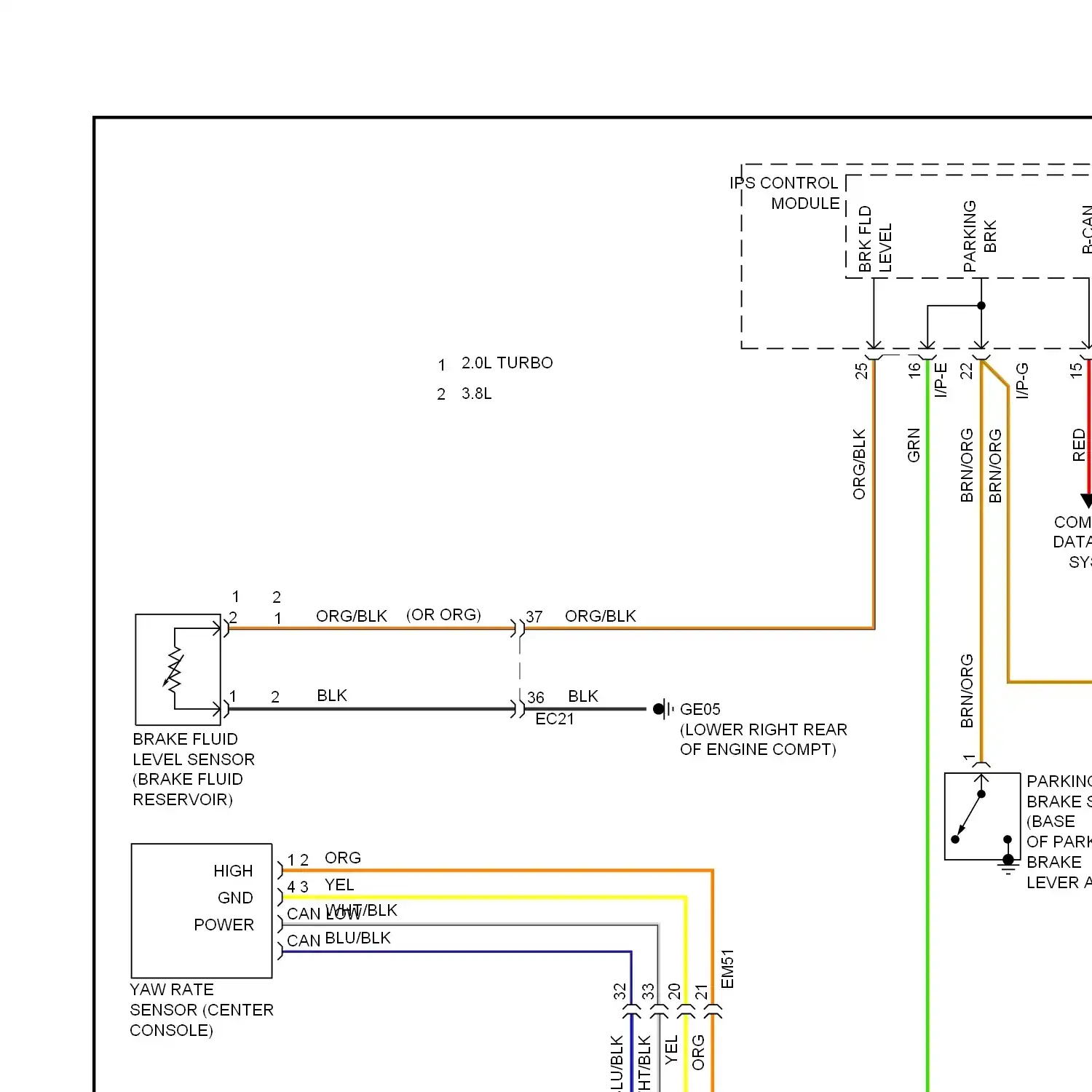Click the vertical YEL label below pin 20
This screenshot has height=1092, width=1092.
pos(671,1050)
